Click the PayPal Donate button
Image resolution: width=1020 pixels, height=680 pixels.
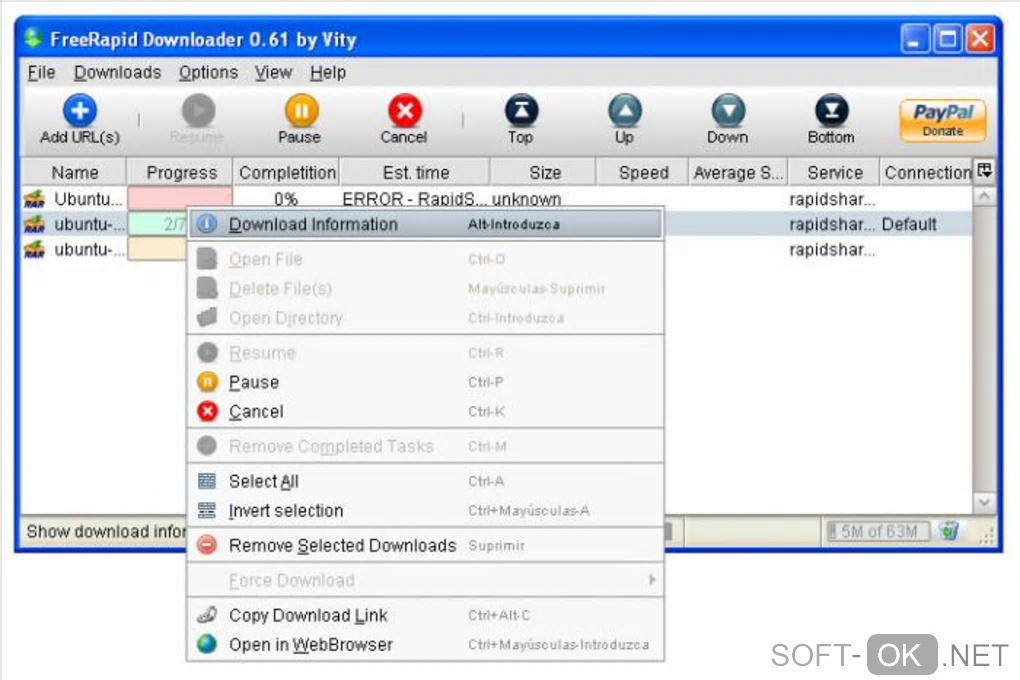[943, 120]
